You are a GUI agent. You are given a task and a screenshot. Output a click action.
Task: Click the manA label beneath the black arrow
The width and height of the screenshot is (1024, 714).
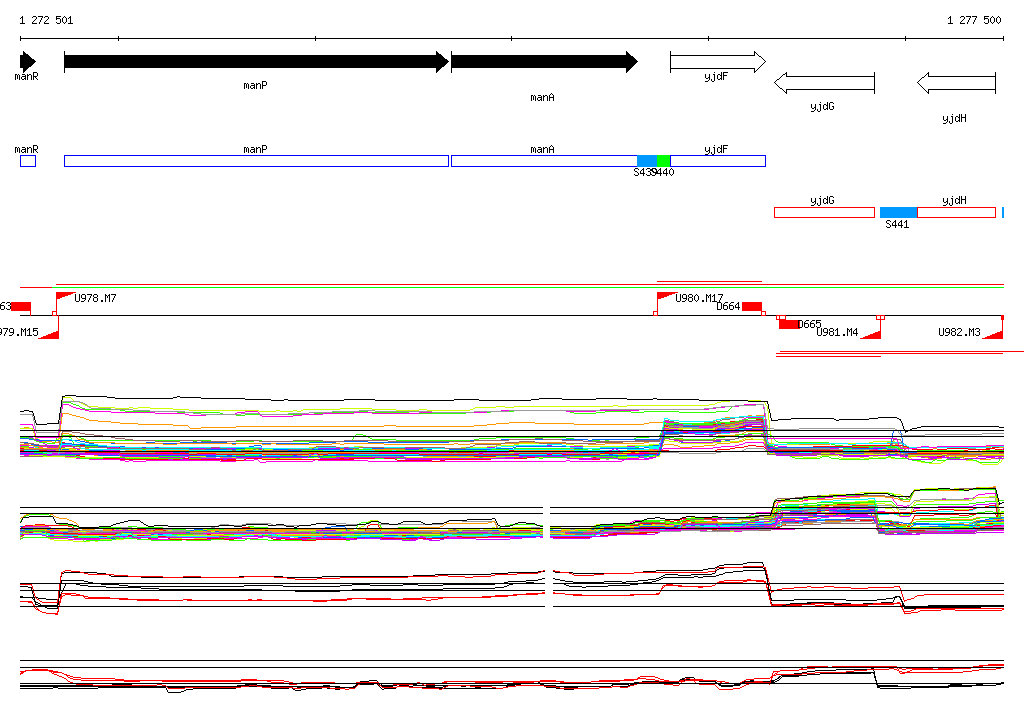pos(543,97)
